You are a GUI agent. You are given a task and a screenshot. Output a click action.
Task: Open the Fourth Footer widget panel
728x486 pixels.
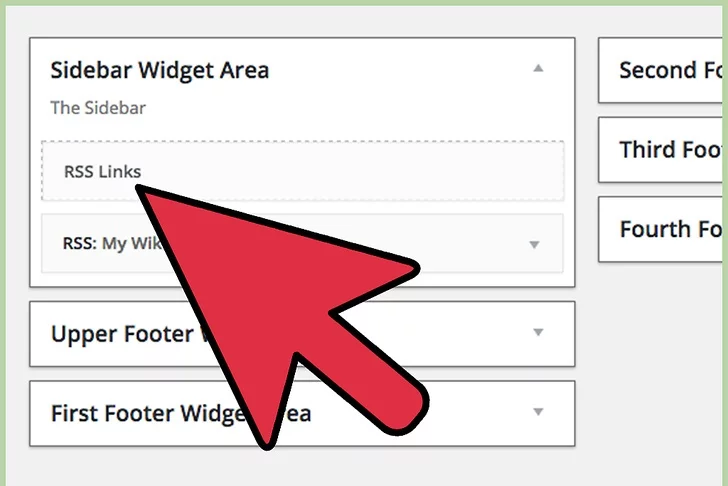(660, 229)
